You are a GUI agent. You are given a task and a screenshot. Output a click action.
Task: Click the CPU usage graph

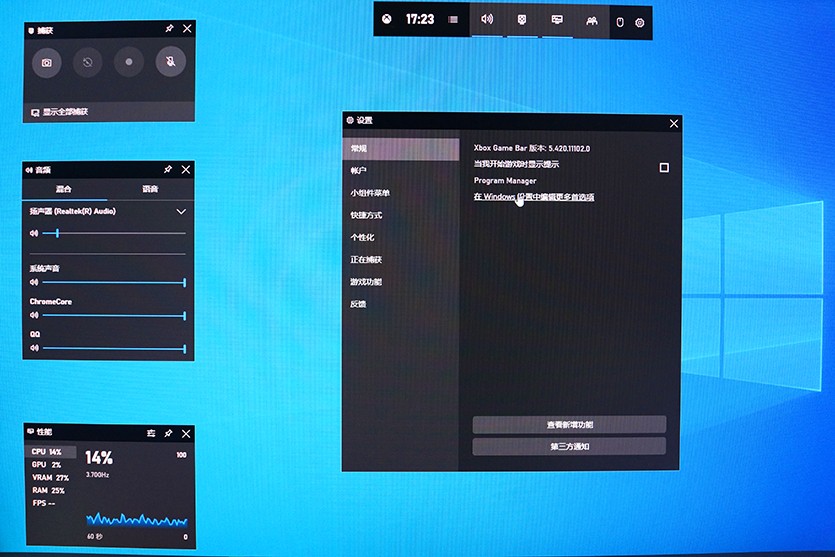pos(136,519)
